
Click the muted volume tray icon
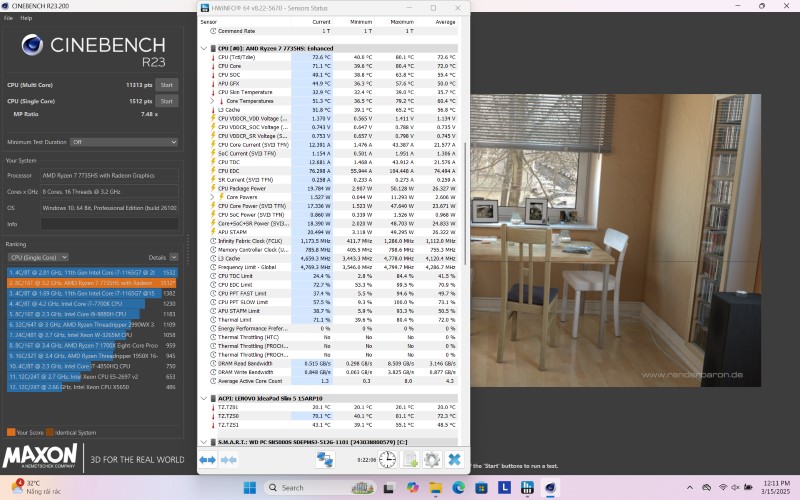(x=735, y=488)
